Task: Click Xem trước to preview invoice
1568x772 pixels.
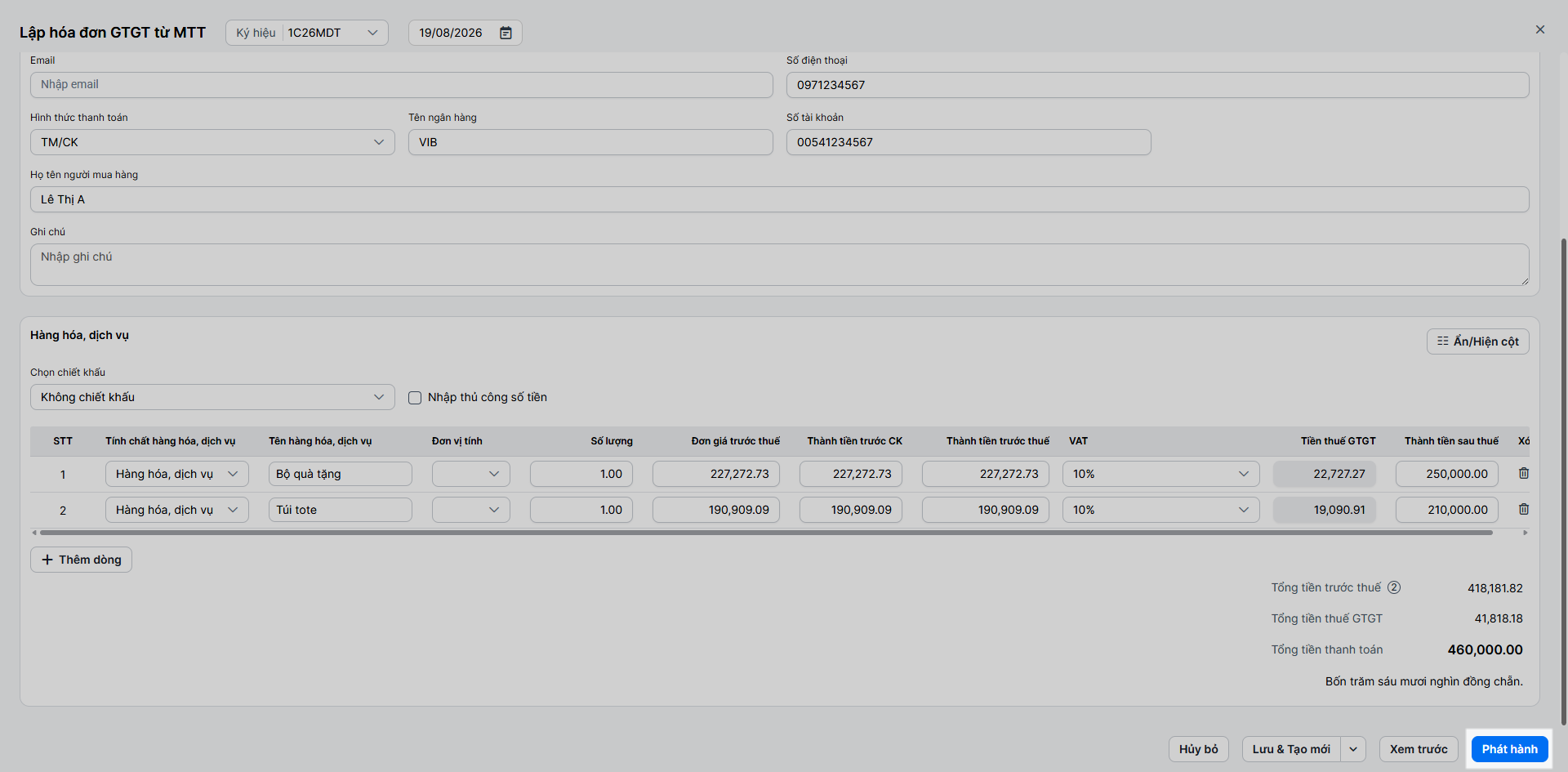Action: pos(1419,749)
